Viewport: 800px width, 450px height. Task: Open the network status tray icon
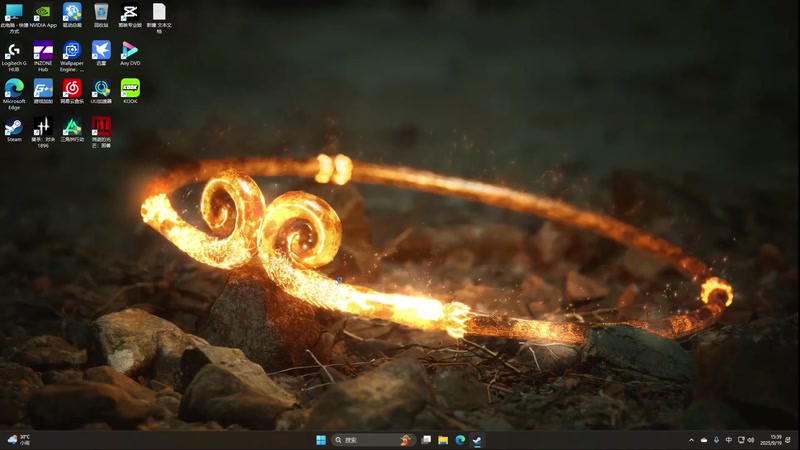[741, 440]
